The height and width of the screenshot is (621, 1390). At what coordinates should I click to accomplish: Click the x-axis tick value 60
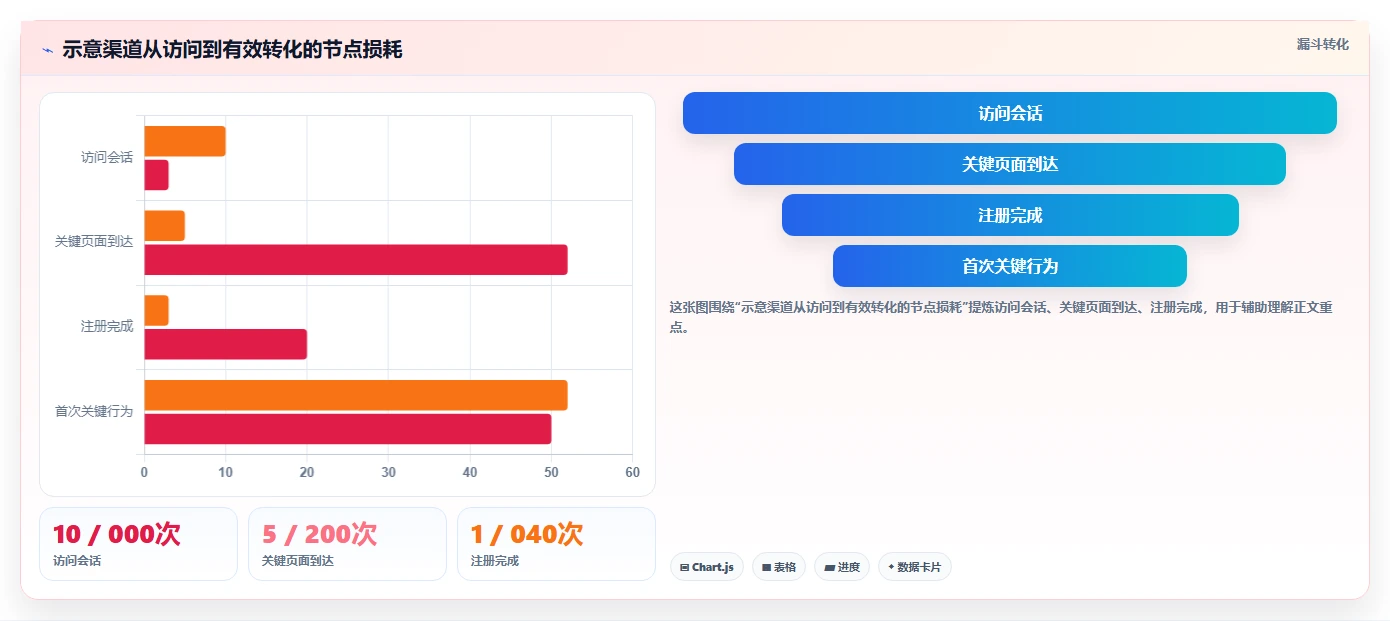pos(632,473)
